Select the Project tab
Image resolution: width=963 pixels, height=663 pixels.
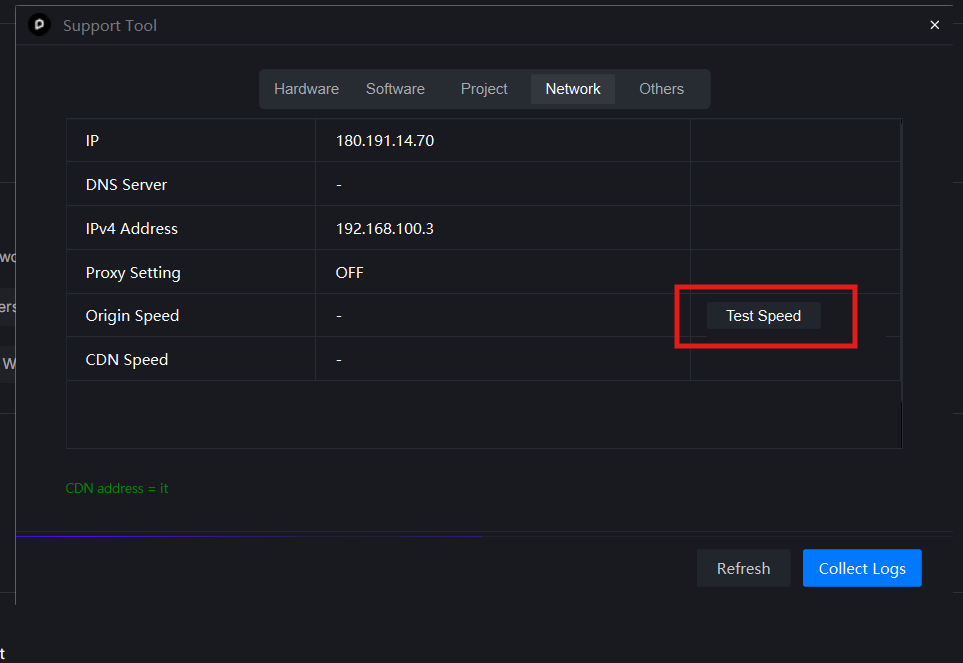[x=484, y=89]
